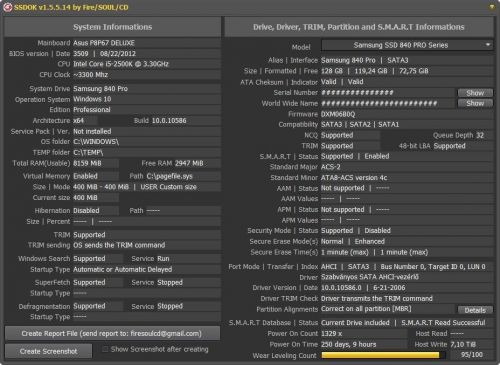Click Power On Time 250 days, 9 hours
500x365 pixels.
pos(348,344)
